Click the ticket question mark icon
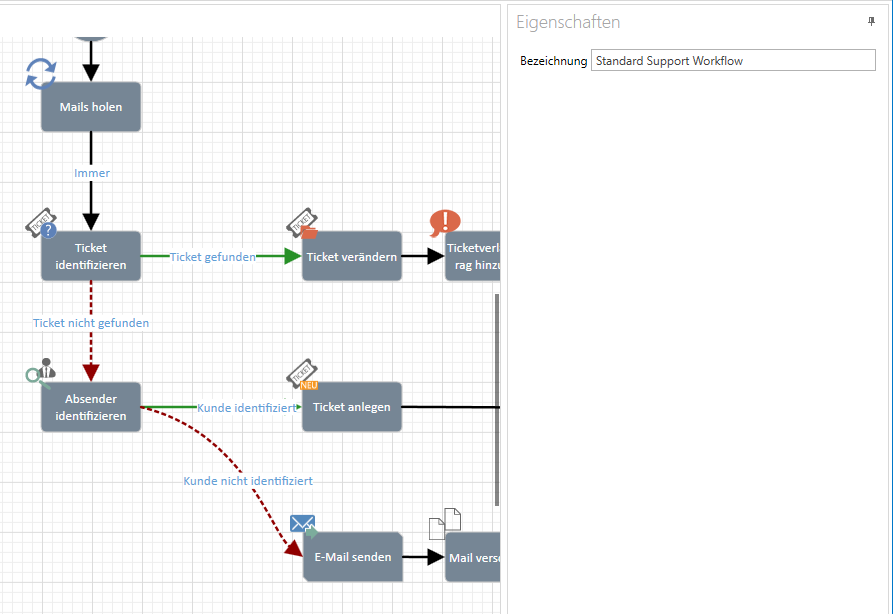Viewport: 893px width, 614px height. 41,225
